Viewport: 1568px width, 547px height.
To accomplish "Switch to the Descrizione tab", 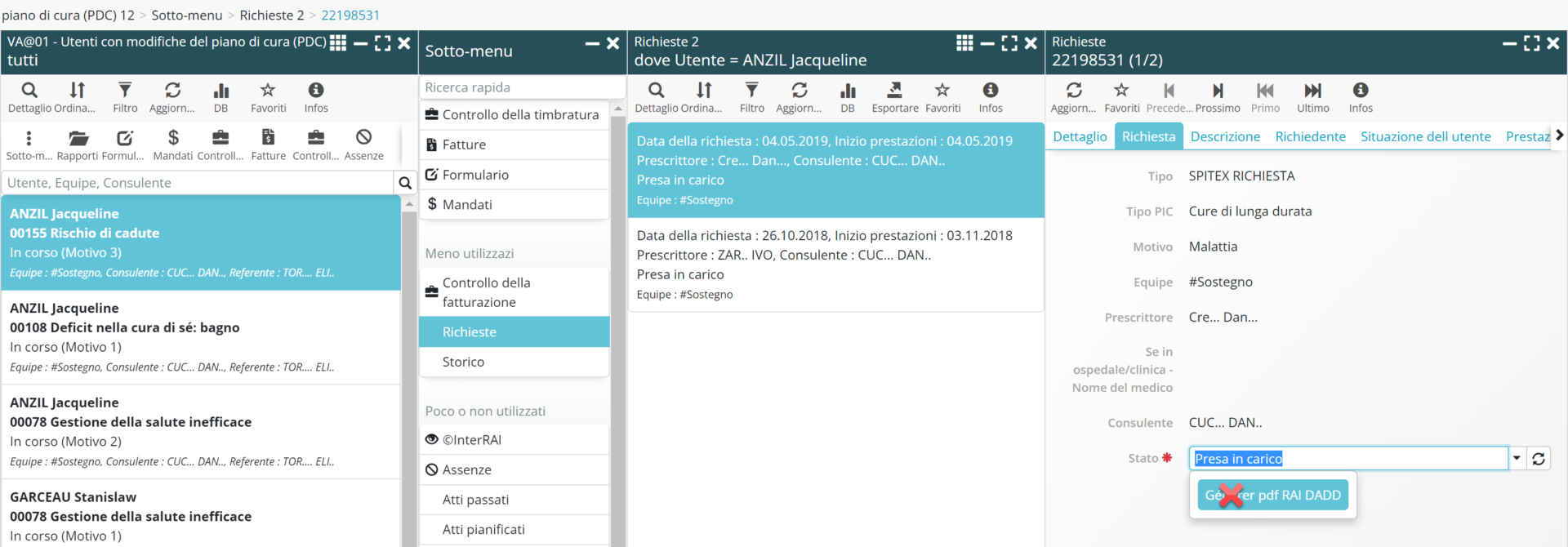I will coord(1225,136).
